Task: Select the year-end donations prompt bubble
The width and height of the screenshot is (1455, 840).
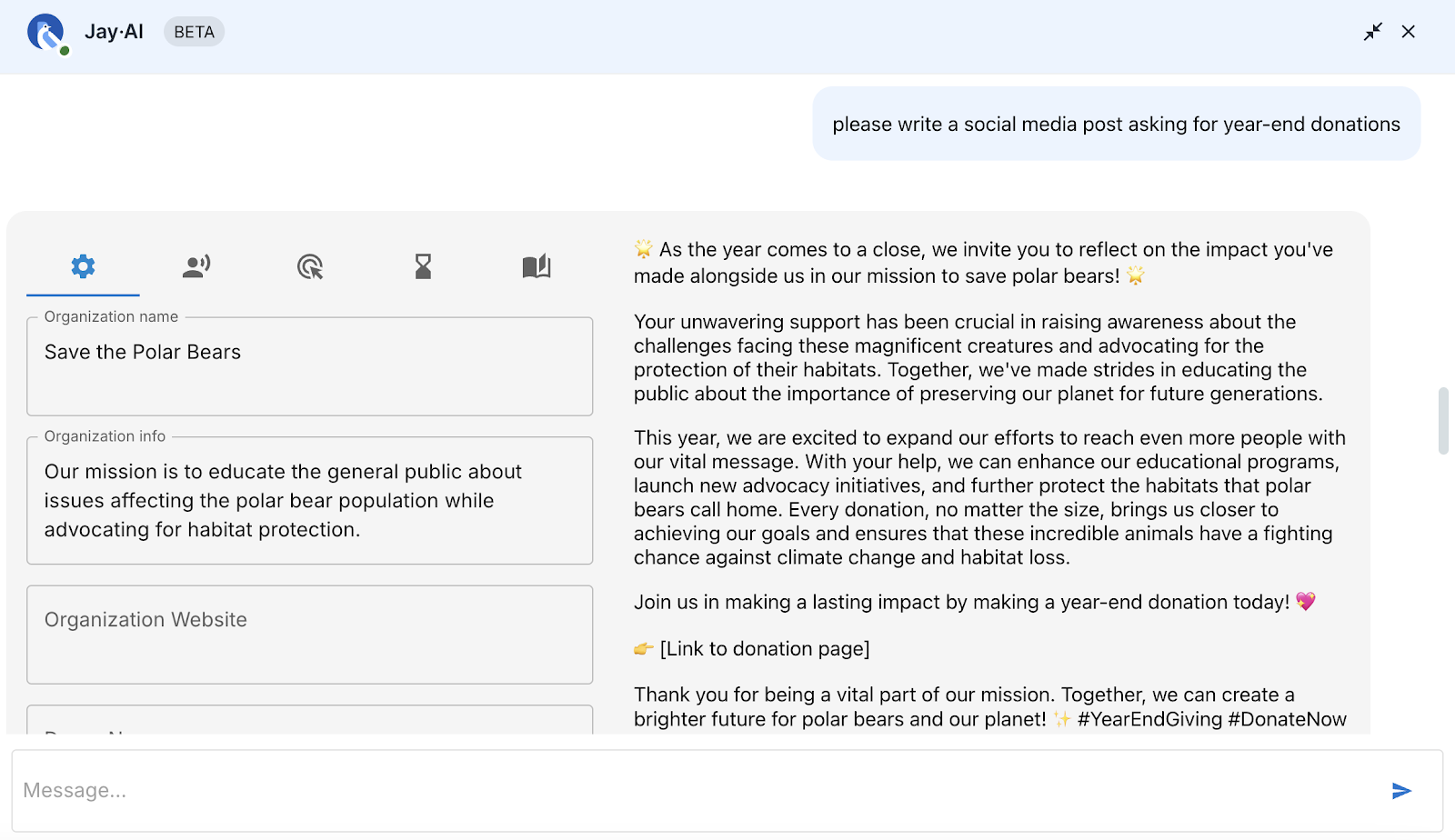Action: tap(1116, 125)
